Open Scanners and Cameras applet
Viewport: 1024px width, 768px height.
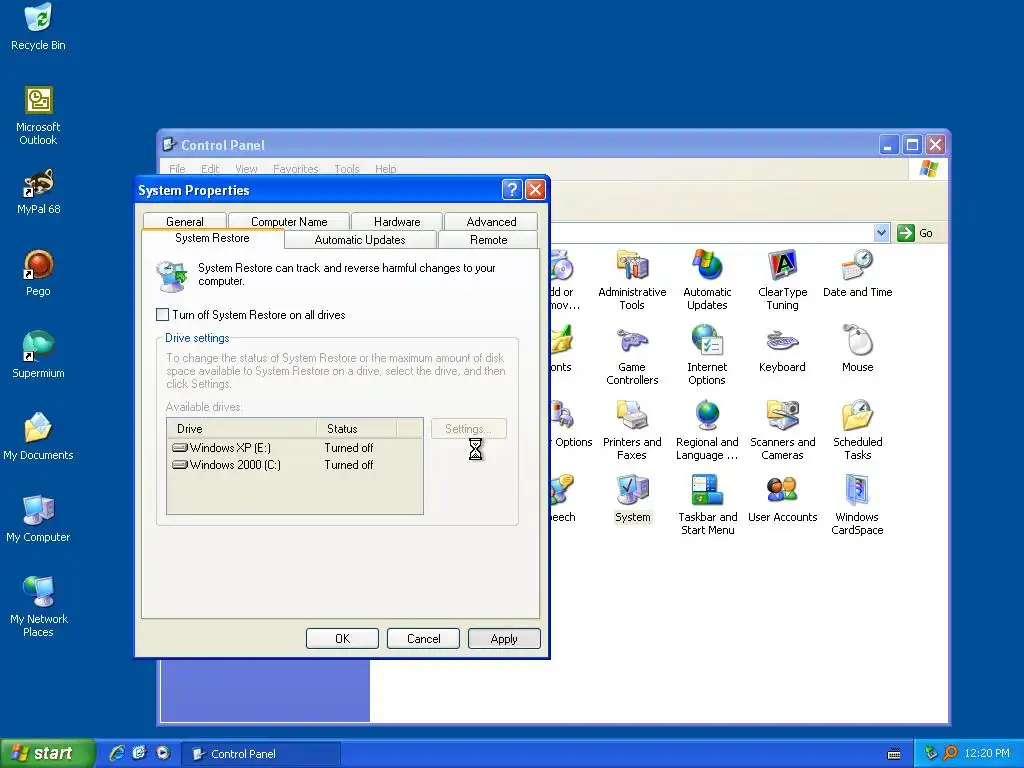(x=782, y=430)
